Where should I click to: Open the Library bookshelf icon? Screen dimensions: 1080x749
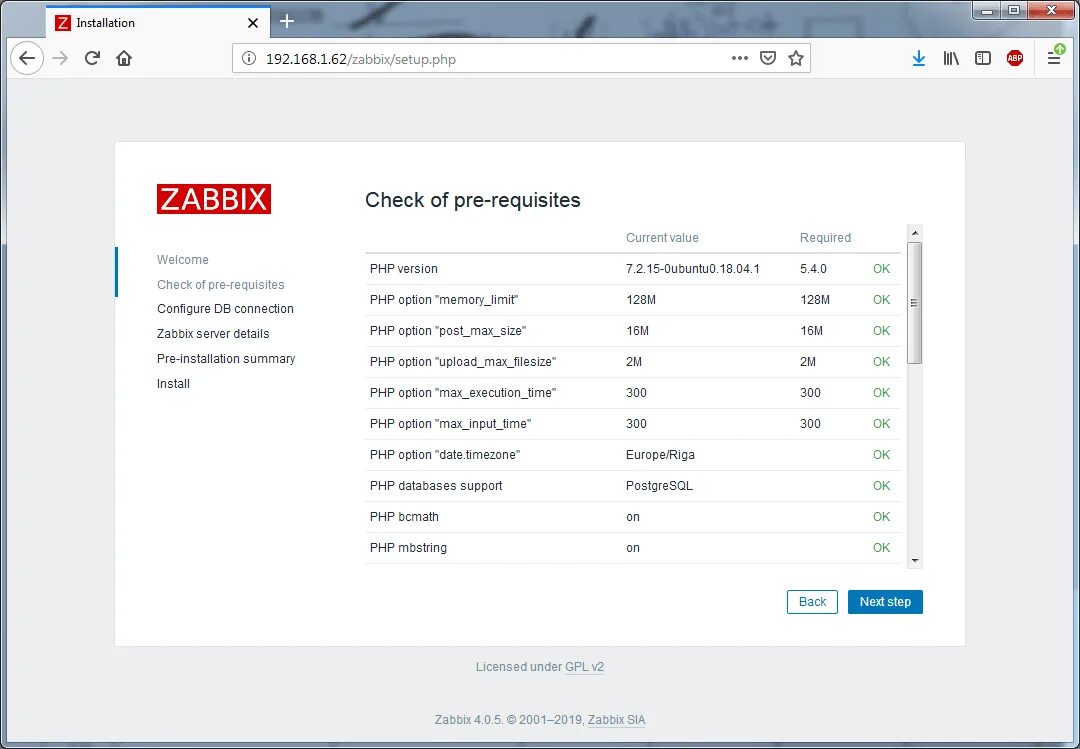[x=951, y=59]
